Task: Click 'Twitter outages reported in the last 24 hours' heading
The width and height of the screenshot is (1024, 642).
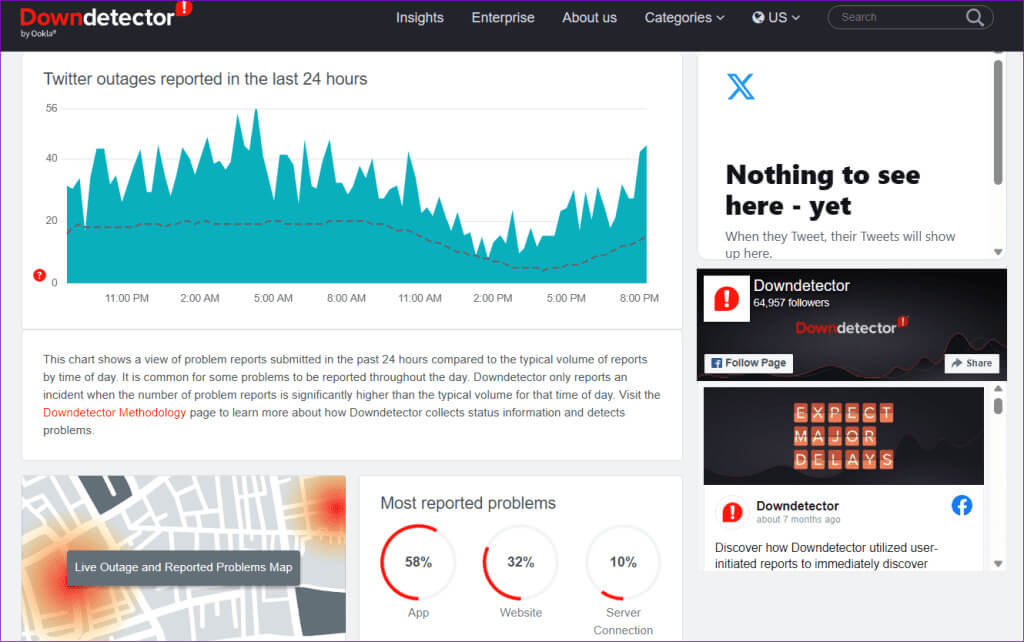Action: 205,79
